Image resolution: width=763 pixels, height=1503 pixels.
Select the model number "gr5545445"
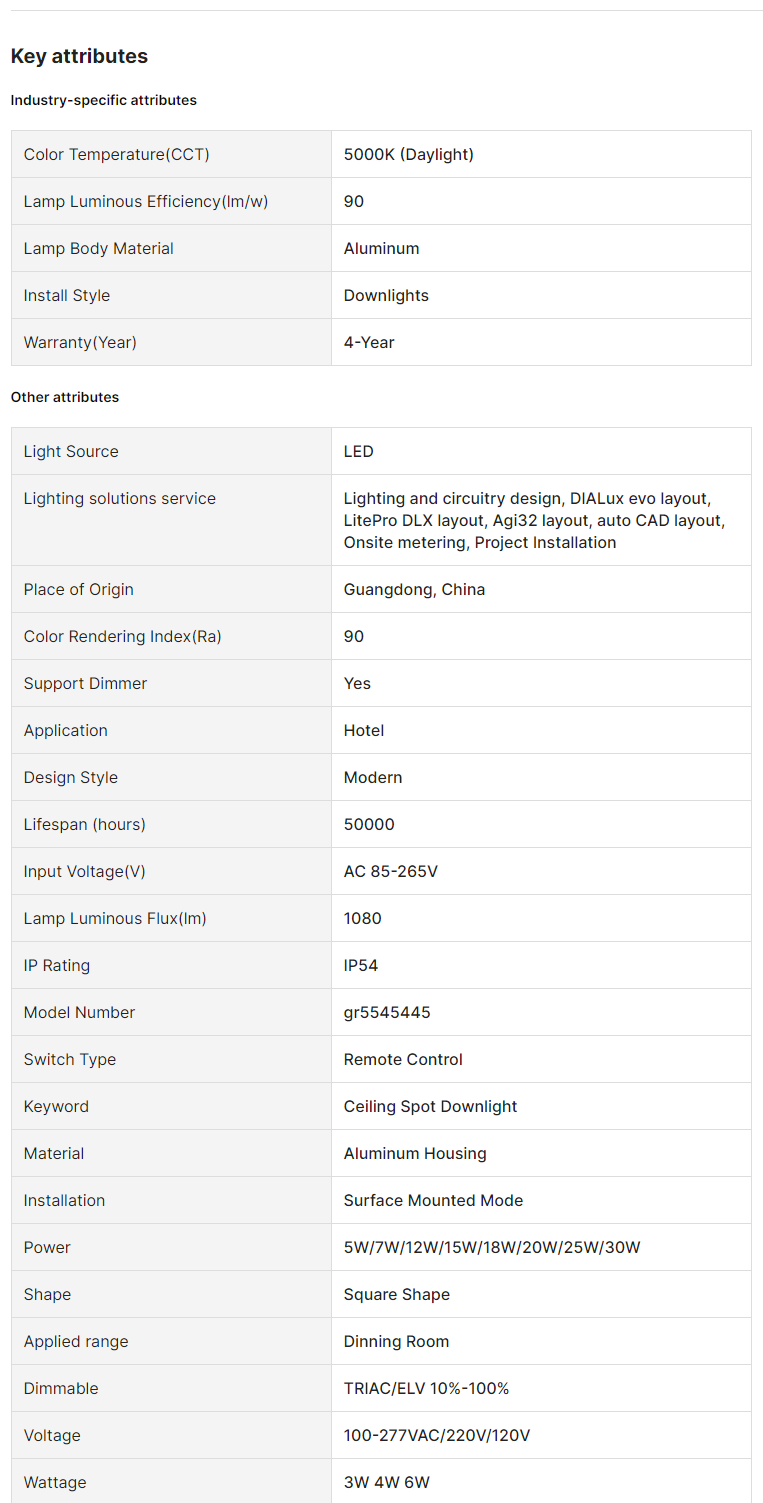click(387, 1012)
